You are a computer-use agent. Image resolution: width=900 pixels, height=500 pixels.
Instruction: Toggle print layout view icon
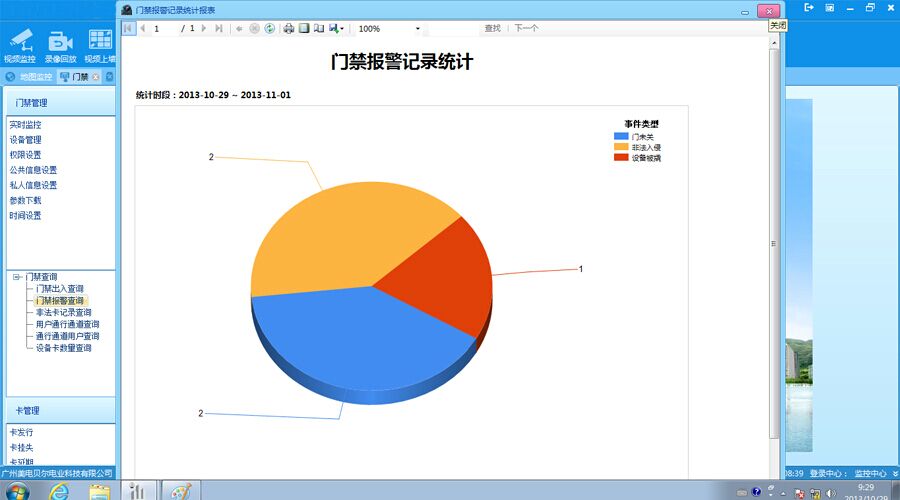click(304, 29)
